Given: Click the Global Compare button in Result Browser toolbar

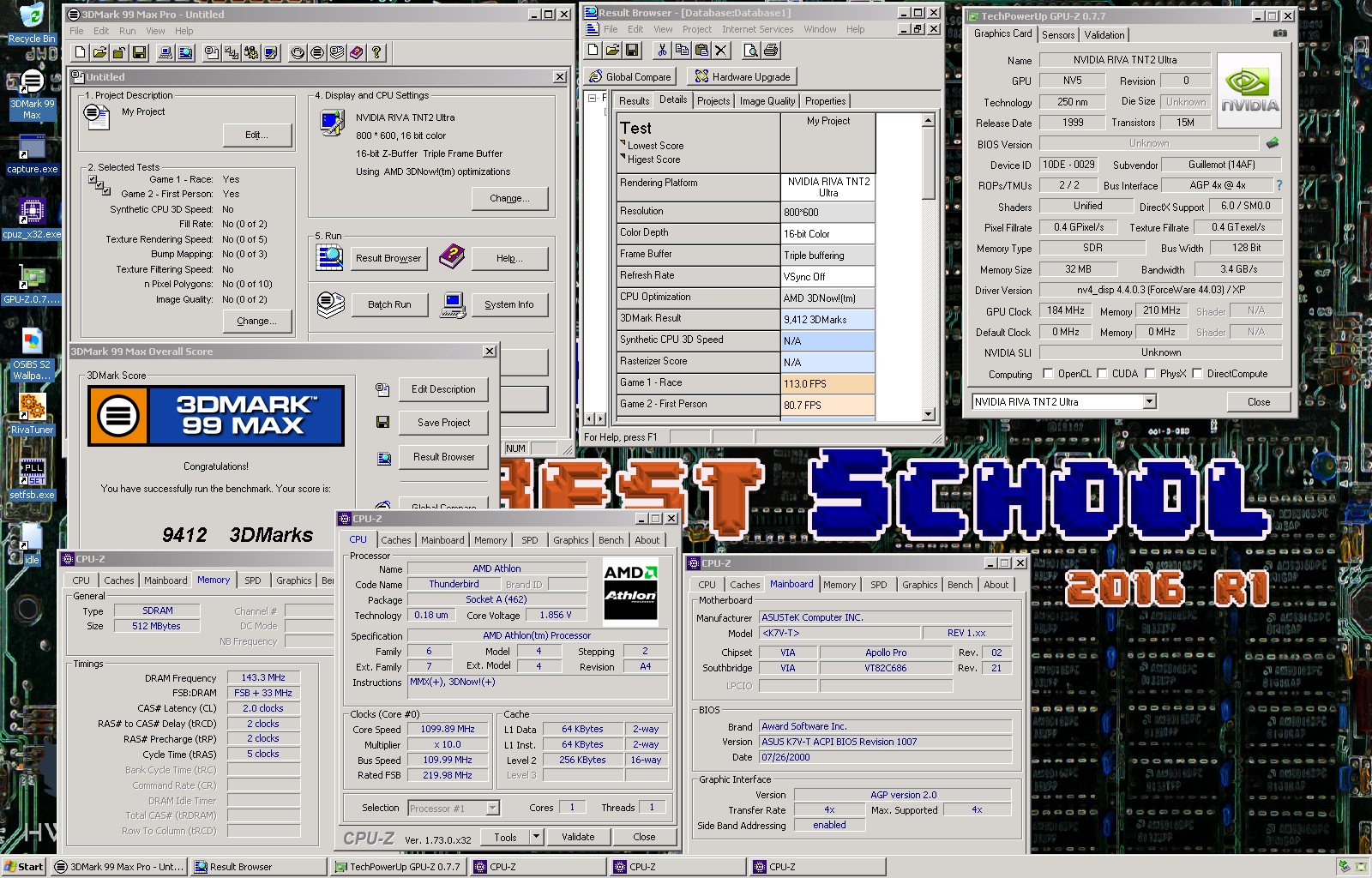Looking at the screenshot, I should tap(631, 76).
